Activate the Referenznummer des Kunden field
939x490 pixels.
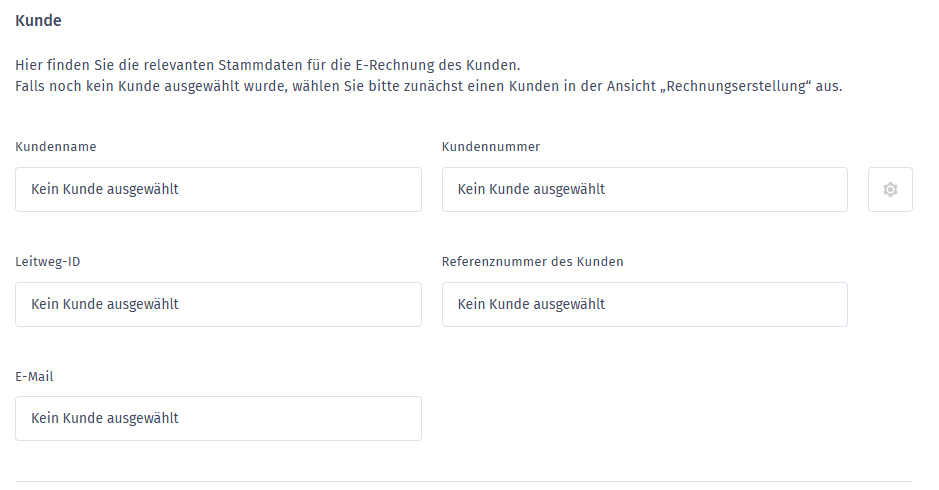coord(644,304)
